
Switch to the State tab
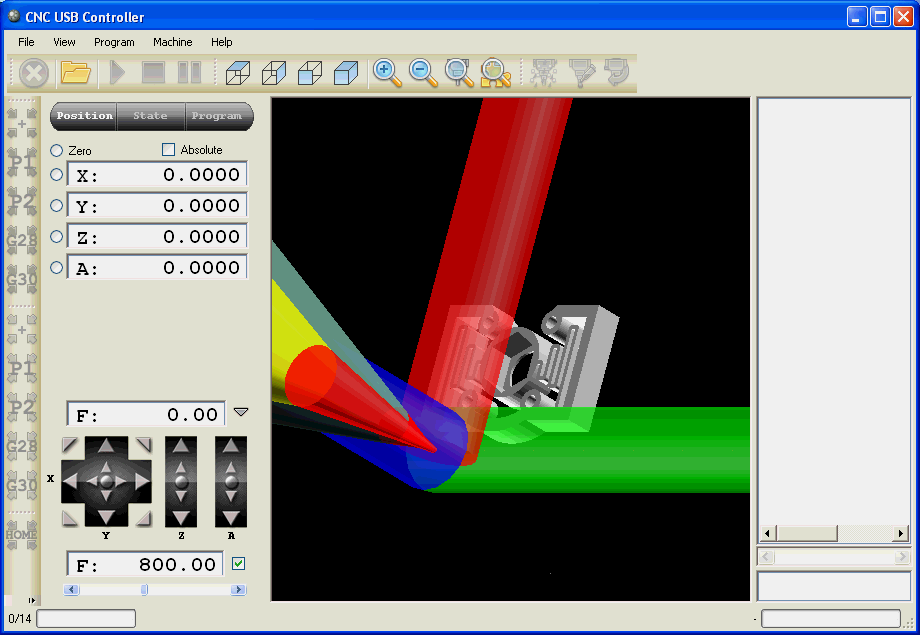(x=150, y=116)
